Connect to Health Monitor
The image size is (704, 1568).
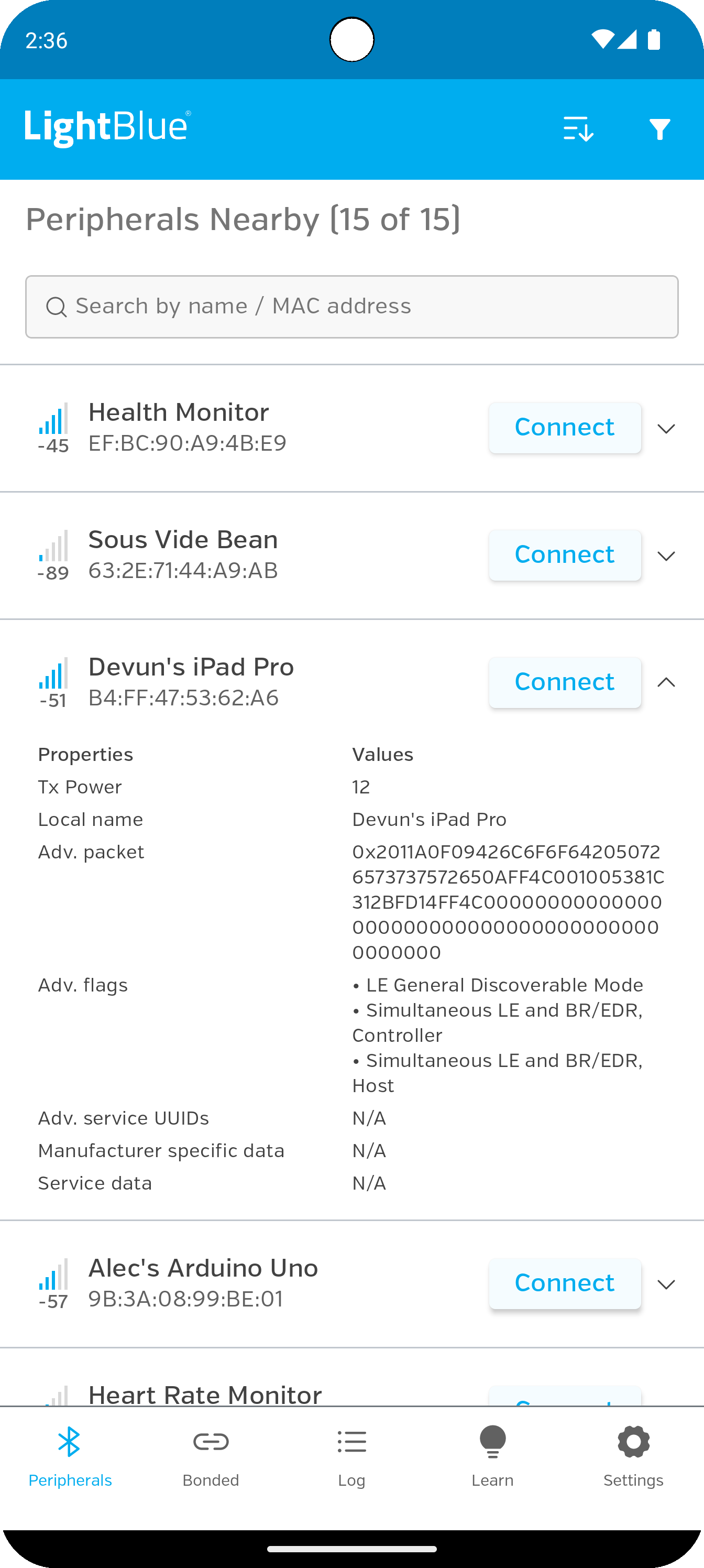pos(565,428)
